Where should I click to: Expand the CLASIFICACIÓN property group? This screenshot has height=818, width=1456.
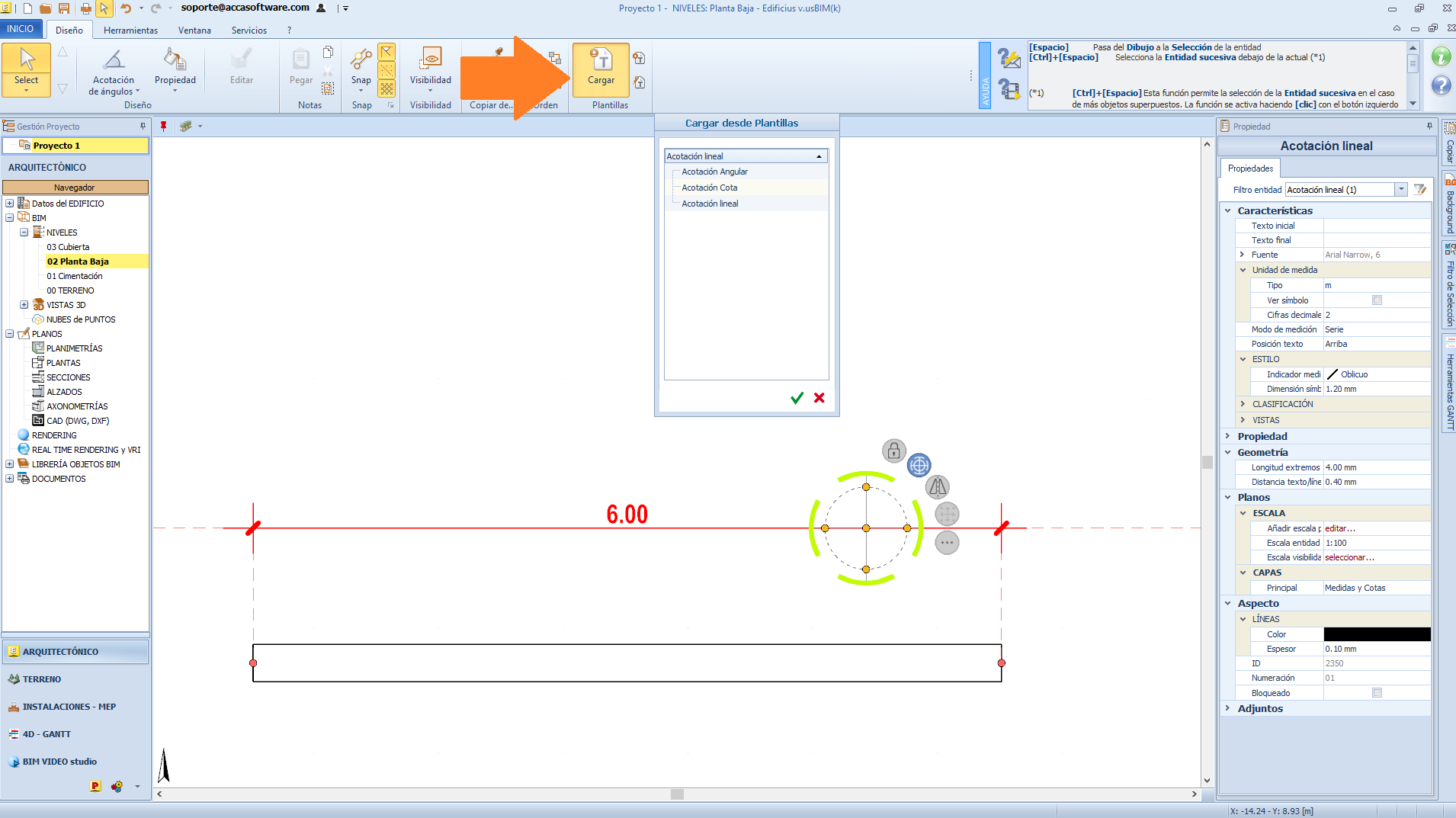pos(1243,404)
